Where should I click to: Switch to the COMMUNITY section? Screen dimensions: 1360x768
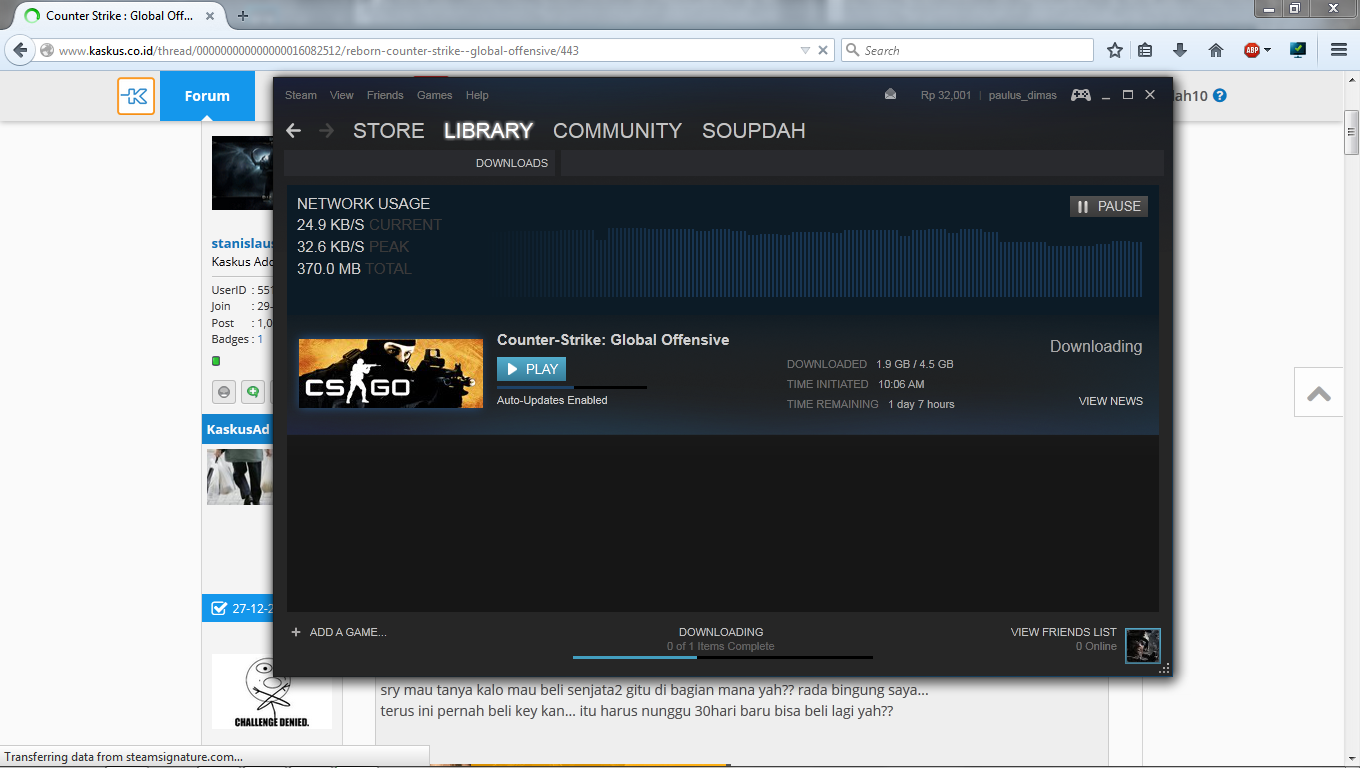617,131
